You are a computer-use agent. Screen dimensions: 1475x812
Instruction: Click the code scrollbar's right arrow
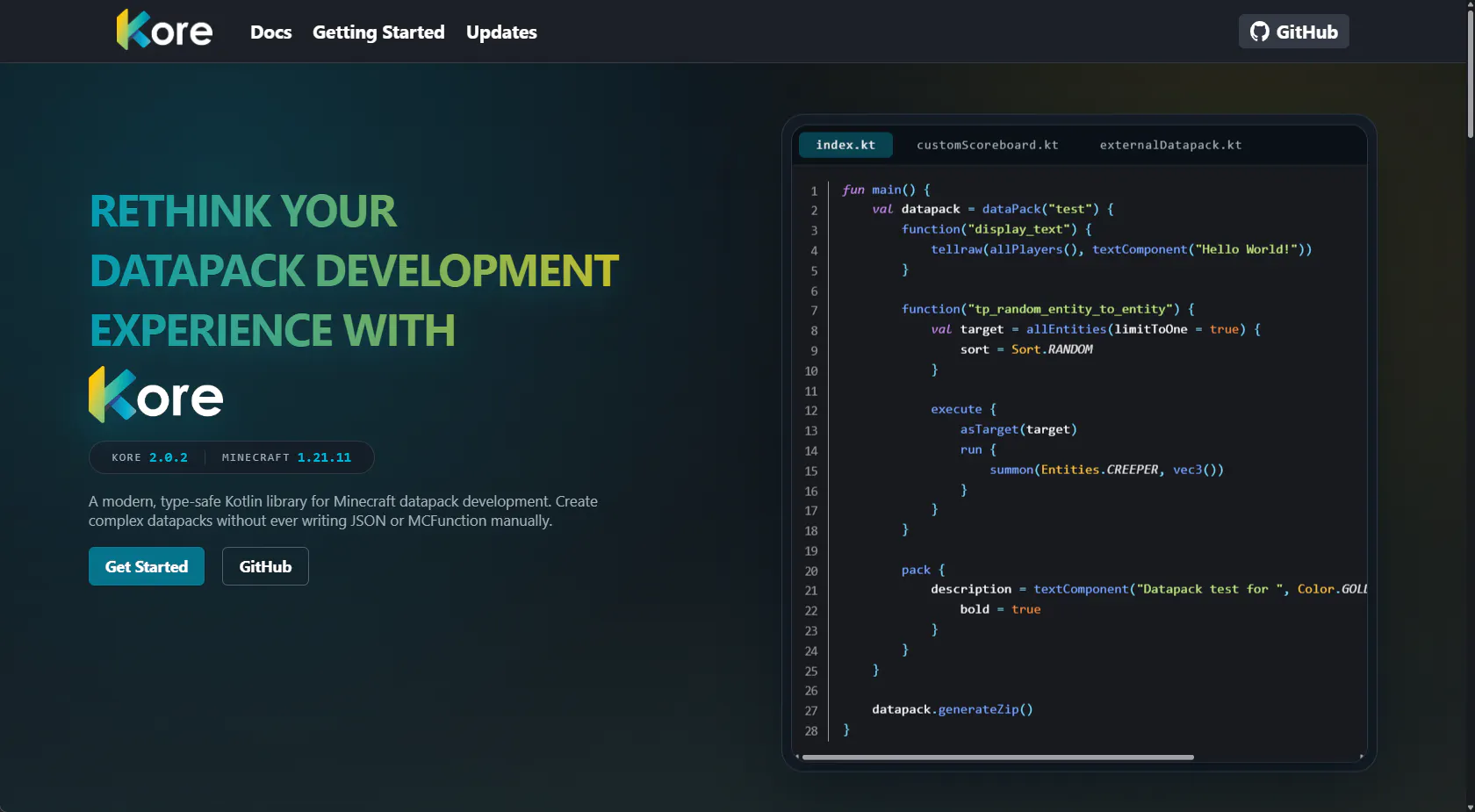(x=1362, y=757)
